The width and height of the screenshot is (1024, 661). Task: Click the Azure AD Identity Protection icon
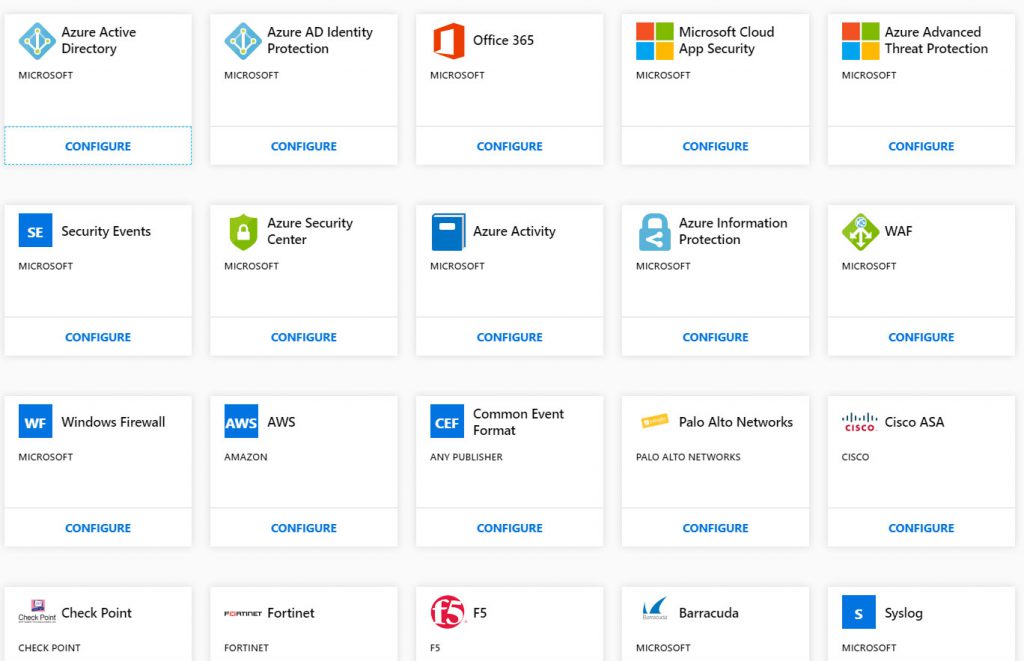click(x=242, y=40)
